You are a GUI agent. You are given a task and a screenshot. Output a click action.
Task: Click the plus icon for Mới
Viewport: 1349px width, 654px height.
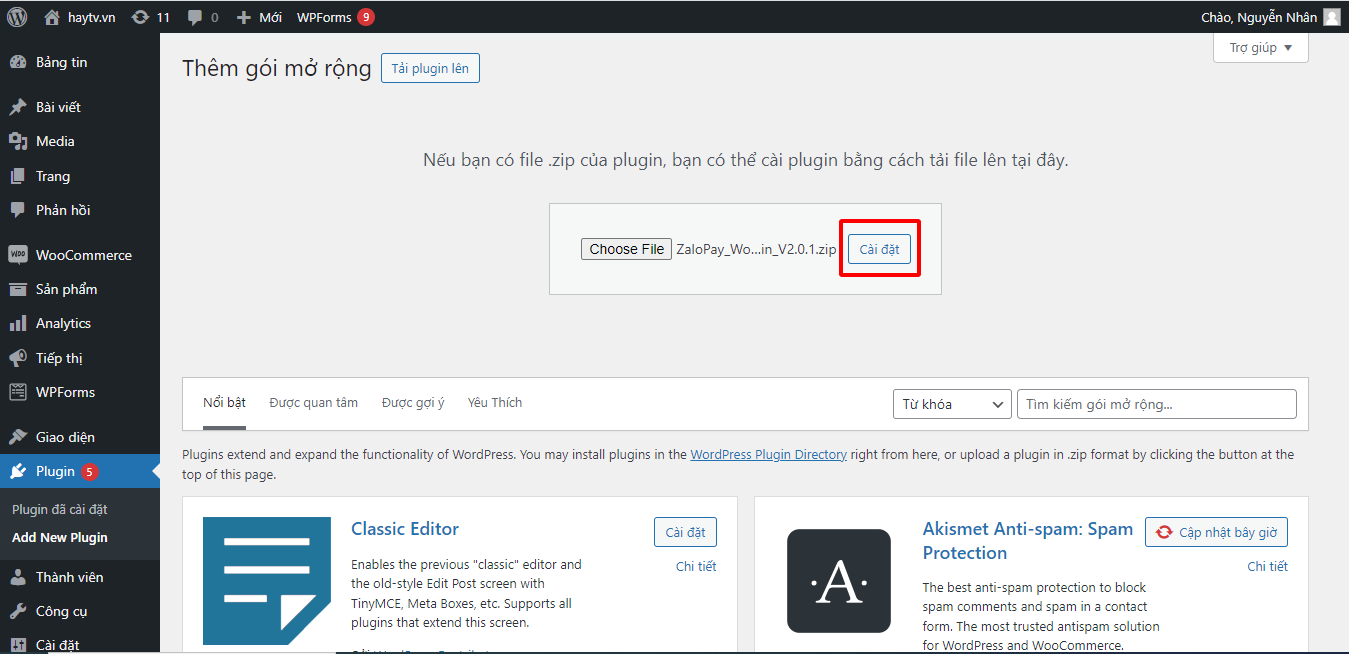click(x=243, y=18)
